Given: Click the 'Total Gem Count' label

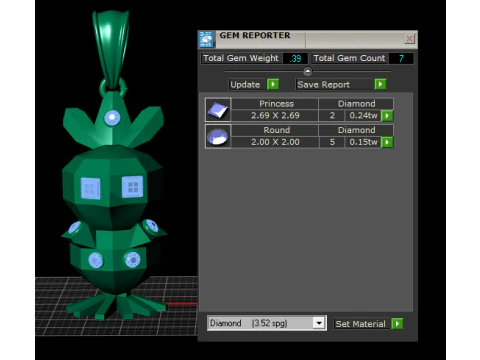Looking at the screenshot, I should [x=349, y=58].
